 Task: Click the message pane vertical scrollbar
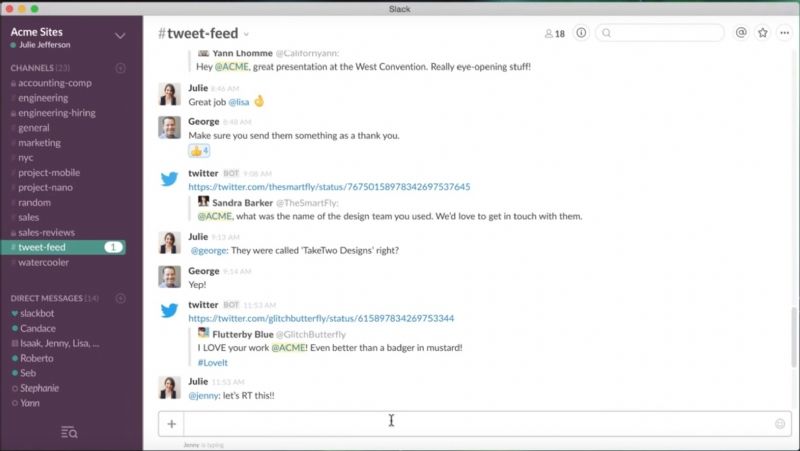click(793, 337)
